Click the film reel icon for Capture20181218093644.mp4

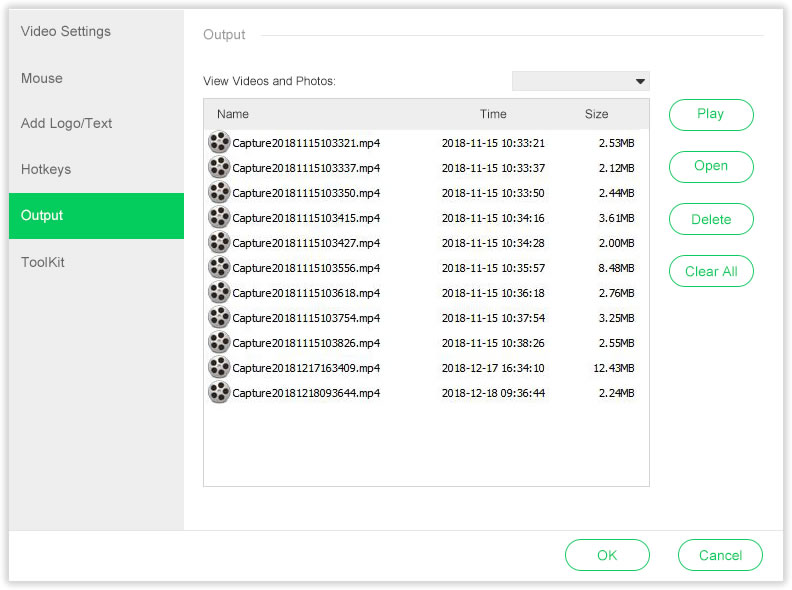(x=219, y=392)
